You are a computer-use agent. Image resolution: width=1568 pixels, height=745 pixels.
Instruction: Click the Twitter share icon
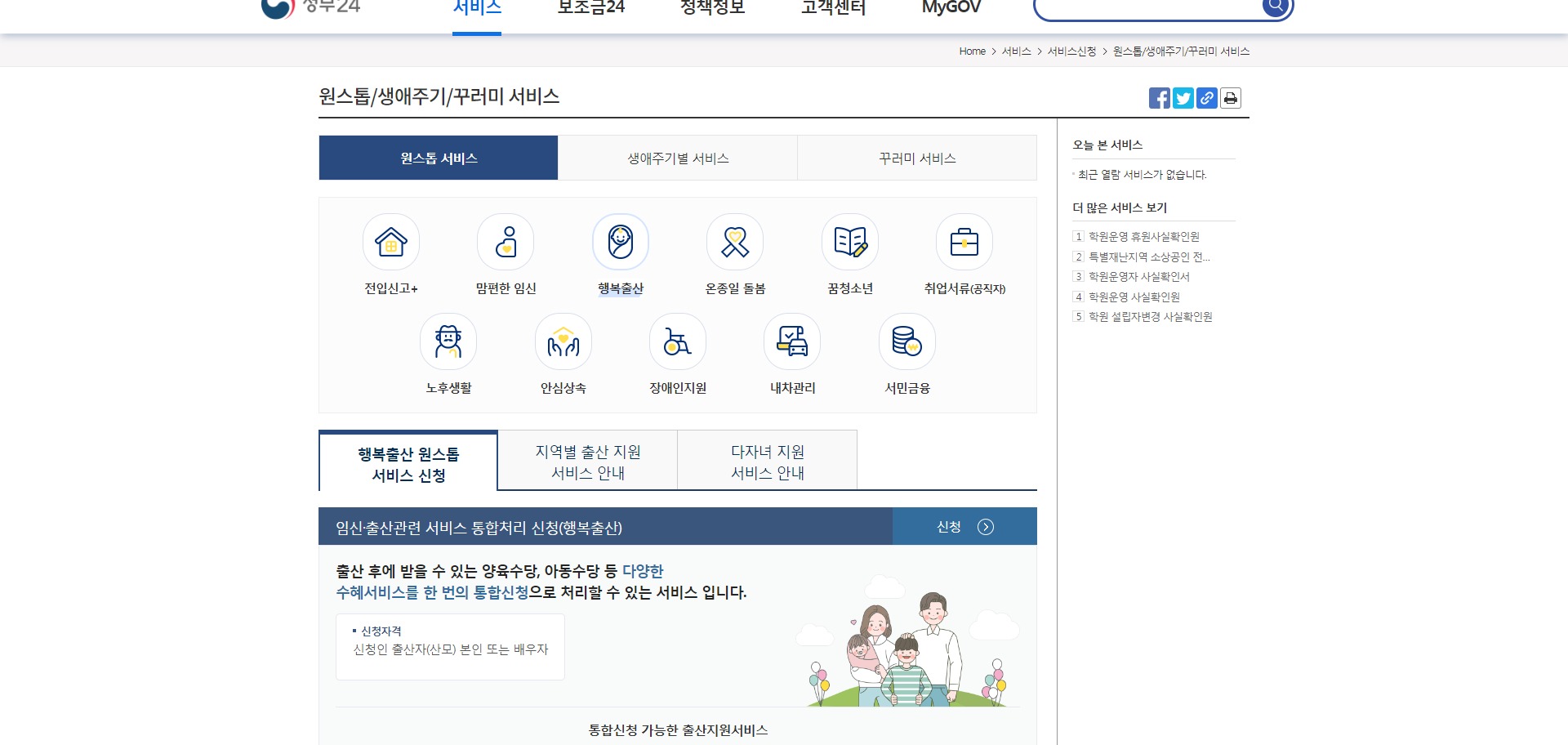click(x=1183, y=98)
